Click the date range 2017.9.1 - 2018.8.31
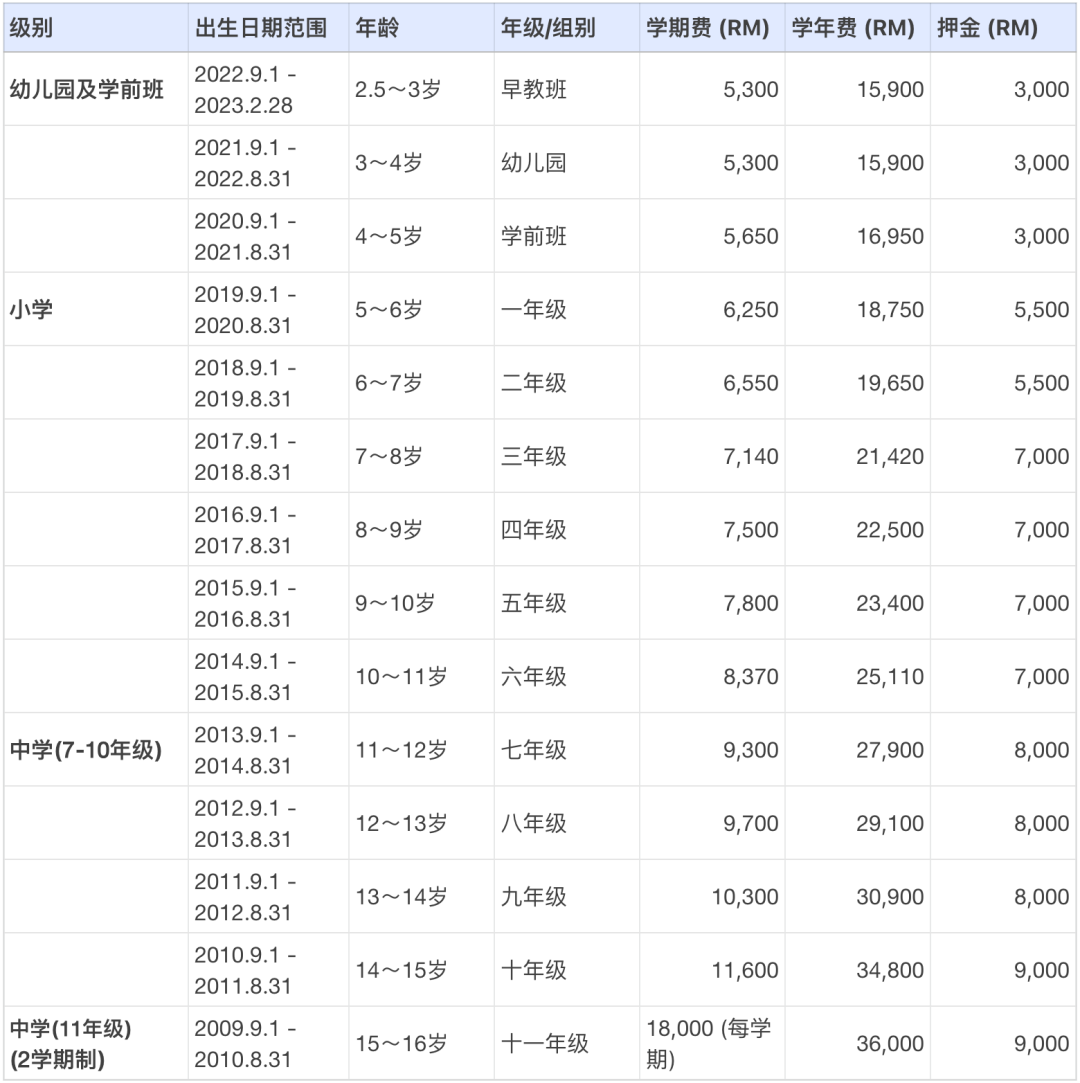 268,457
